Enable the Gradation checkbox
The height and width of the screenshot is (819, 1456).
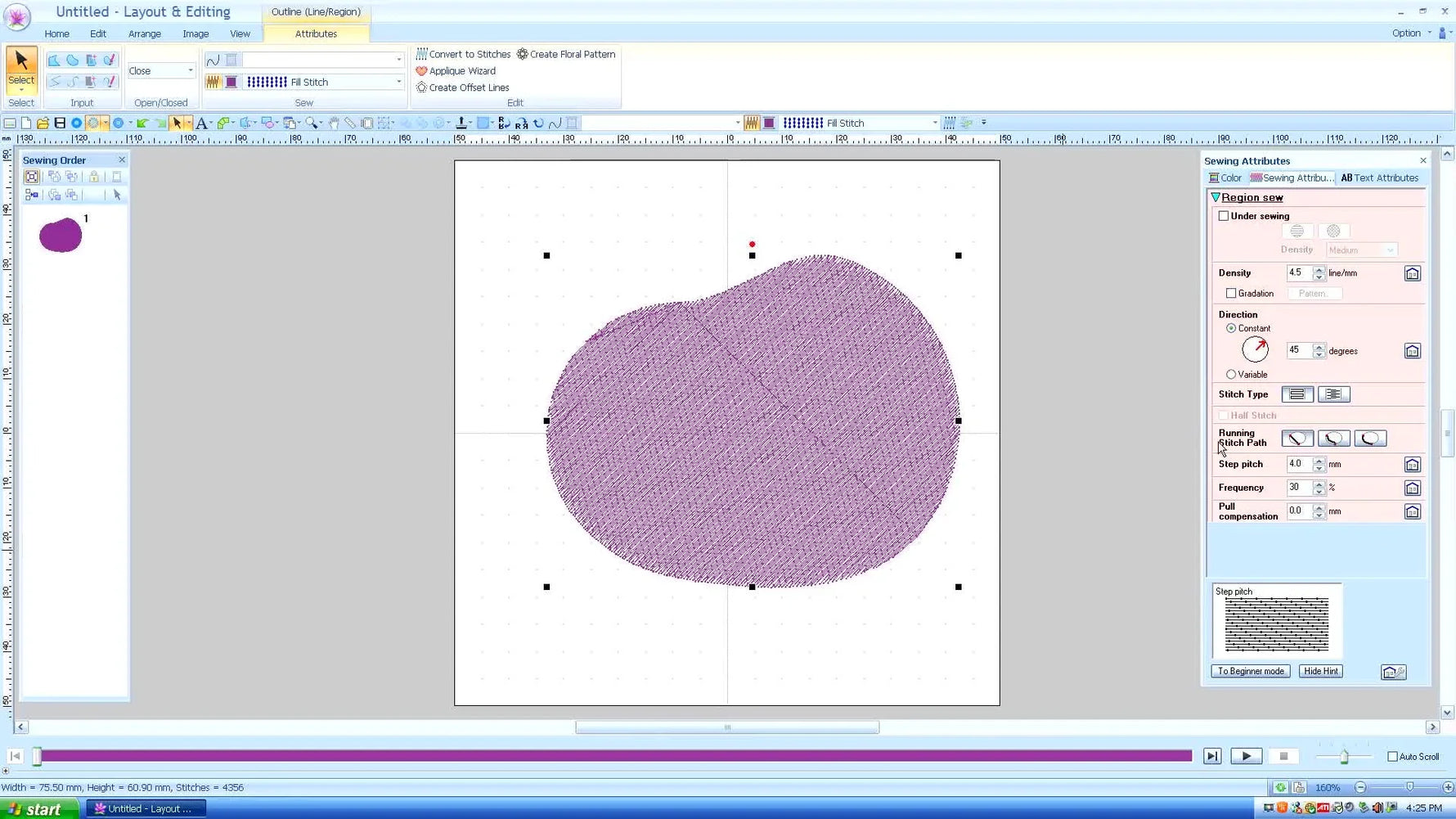(1231, 293)
